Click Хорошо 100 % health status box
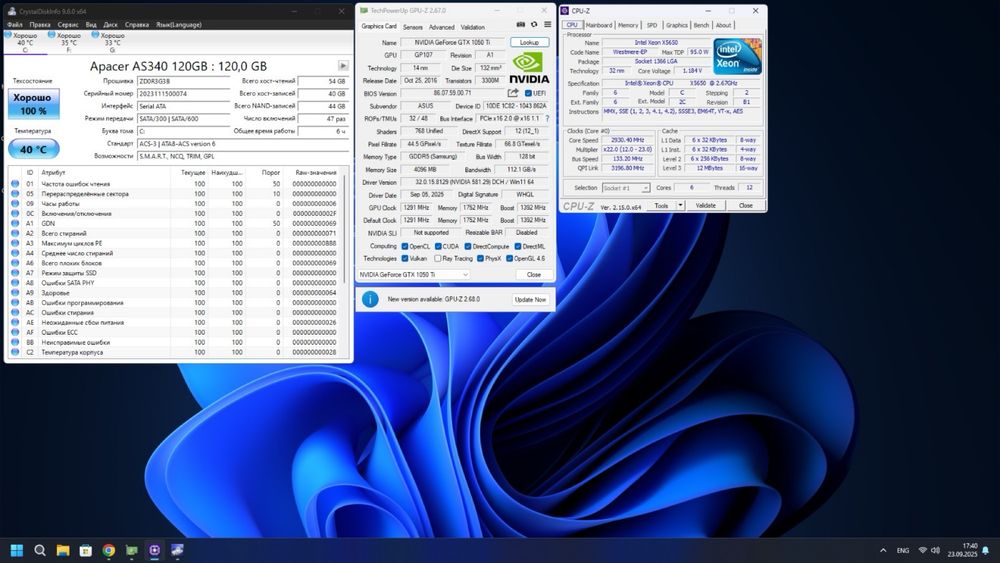1000x563 pixels. coord(34,104)
